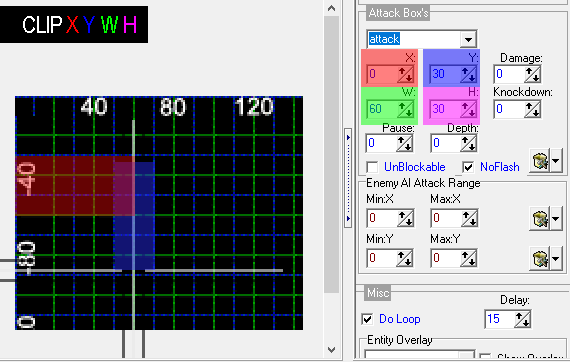The height and width of the screenshot is (362, 570).
Task: Click attack box tool icon beside NoFlash
Action: (x=539, y=160)
